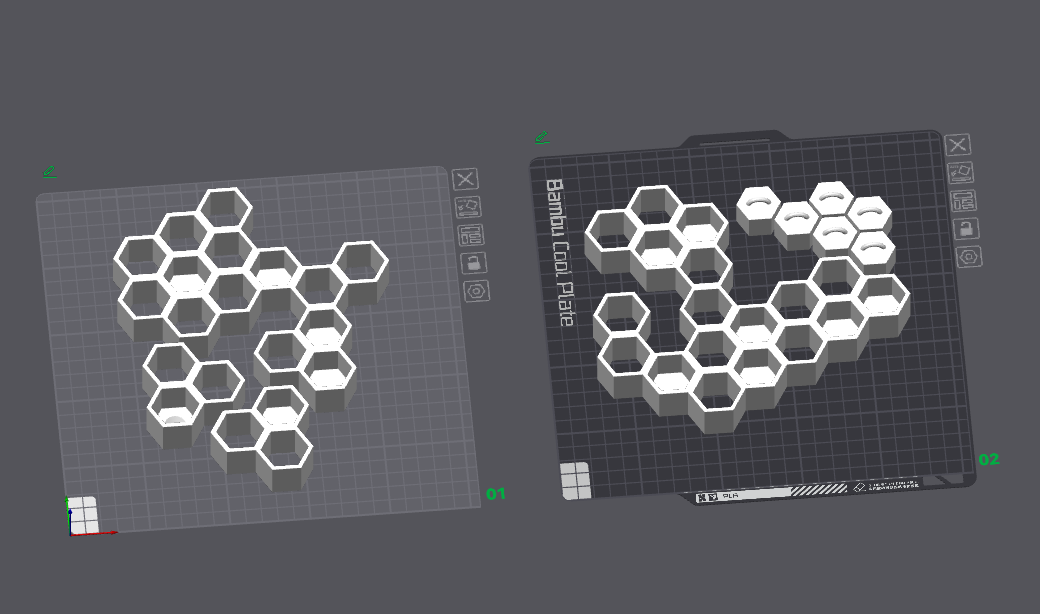Open plate settings for plate 02
Image resolution: width=1040 pixels, height=614 pixels.
tap(968, 257)
